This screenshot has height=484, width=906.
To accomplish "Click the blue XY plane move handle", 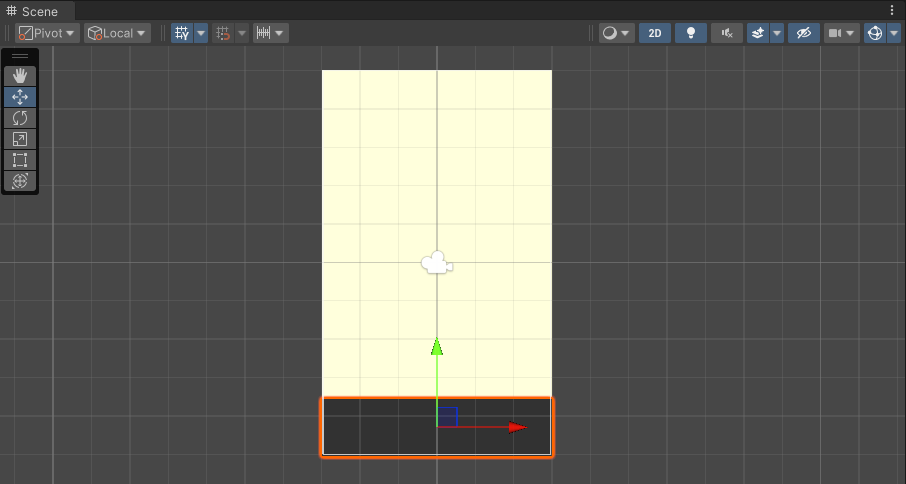I will [x=448, y=416].
